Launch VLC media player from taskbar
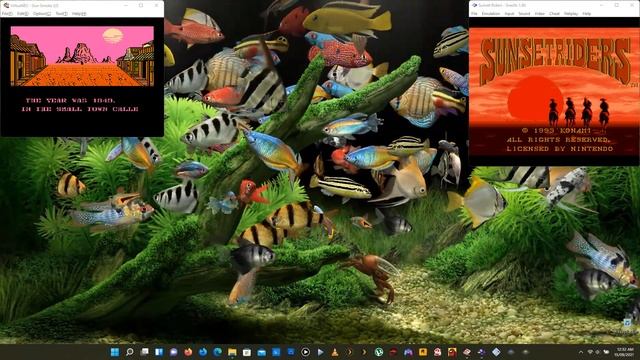This screenshot has width=640, height=360. coord(335,352)
